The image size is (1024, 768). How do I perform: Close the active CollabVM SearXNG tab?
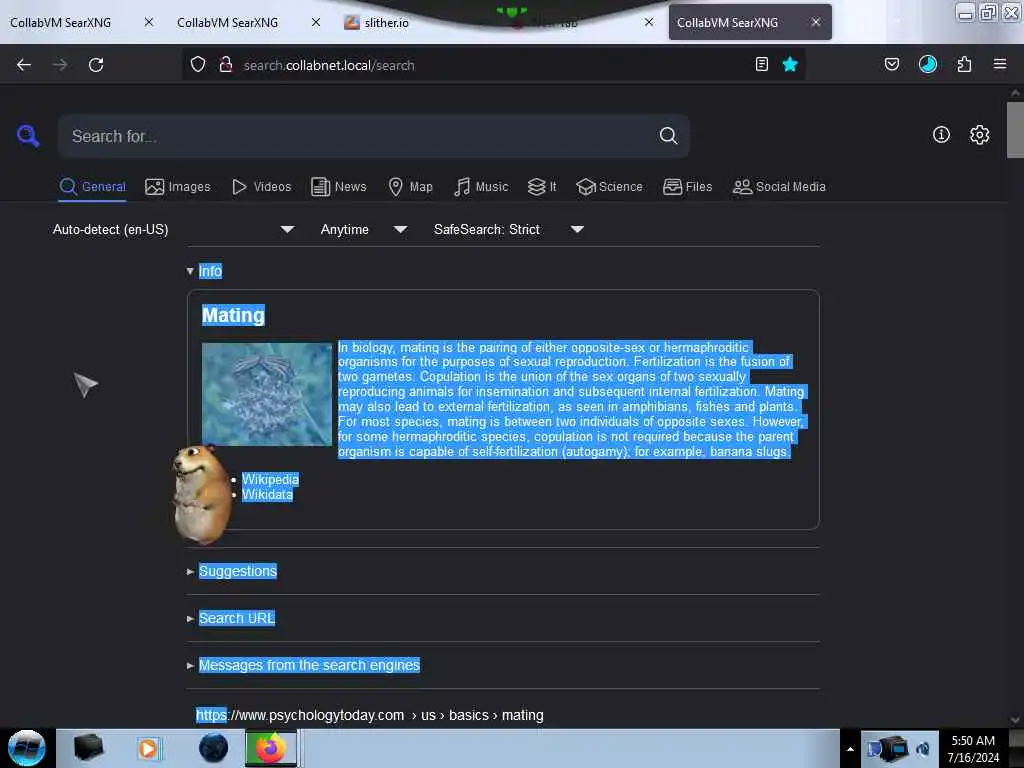(816, 22)
